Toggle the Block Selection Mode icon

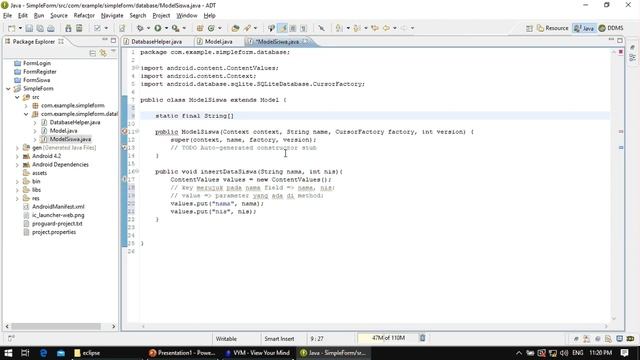[293, 28]
